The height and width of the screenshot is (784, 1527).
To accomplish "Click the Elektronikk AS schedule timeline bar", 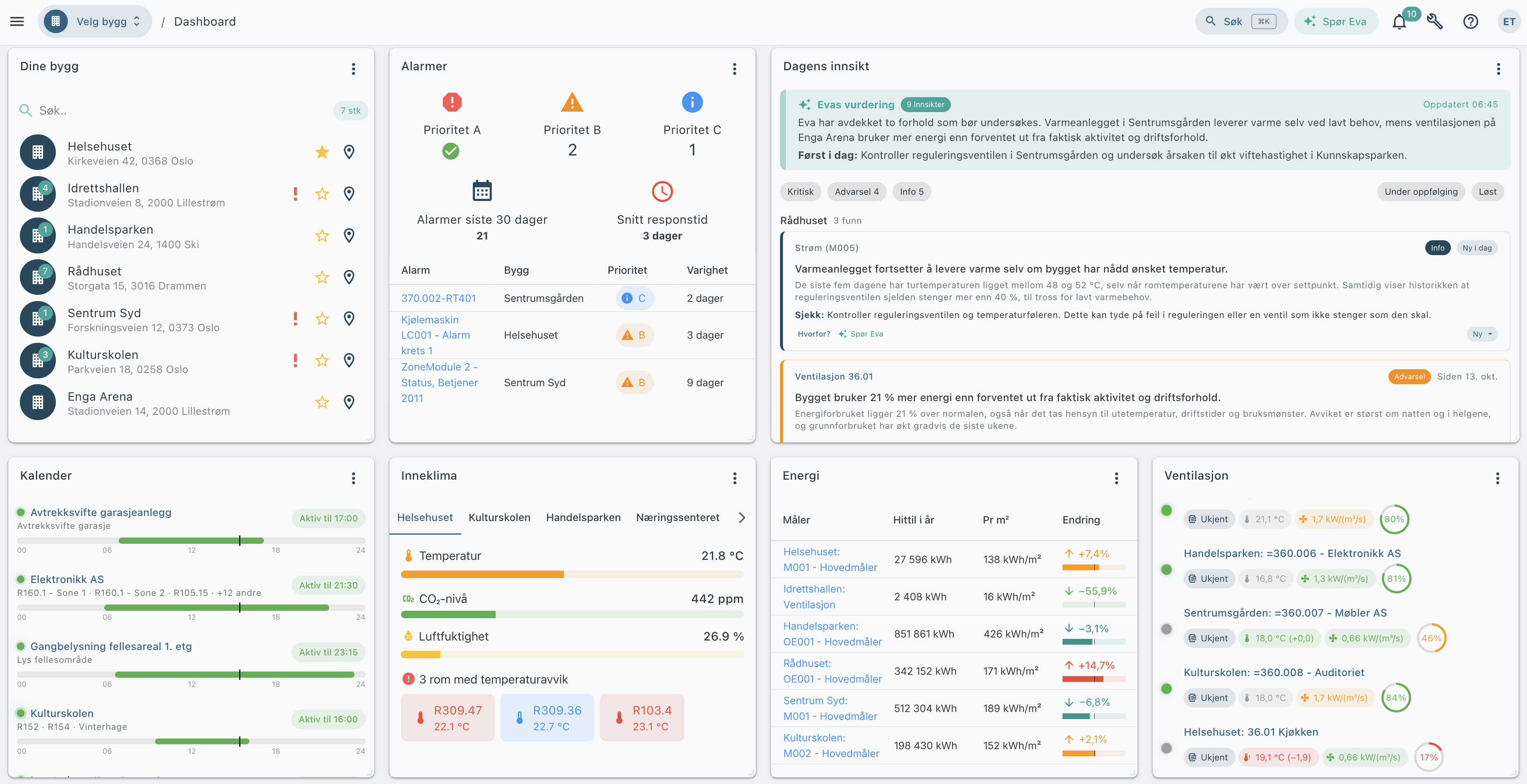I will coord(191,607).
